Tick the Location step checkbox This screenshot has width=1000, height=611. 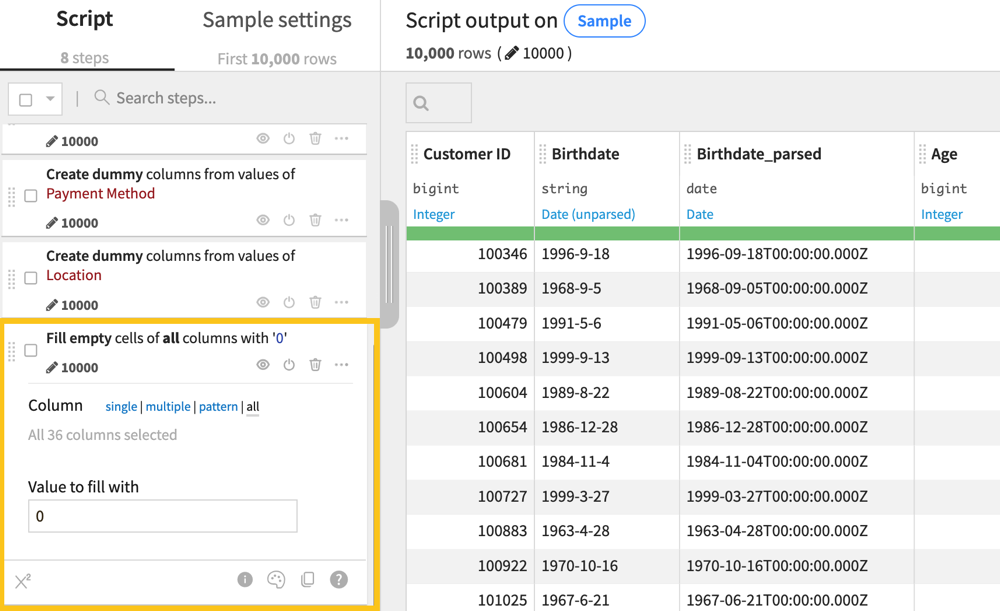[31, 278]
